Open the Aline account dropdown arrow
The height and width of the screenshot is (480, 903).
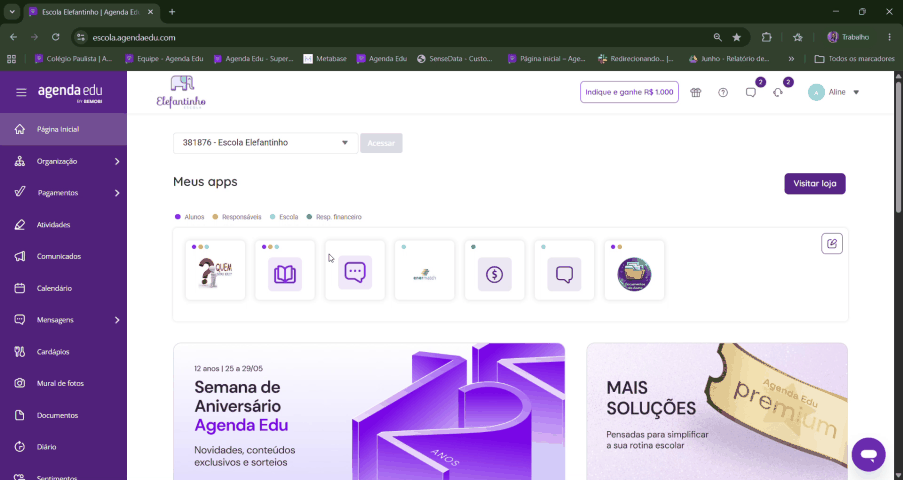(856, 92)
